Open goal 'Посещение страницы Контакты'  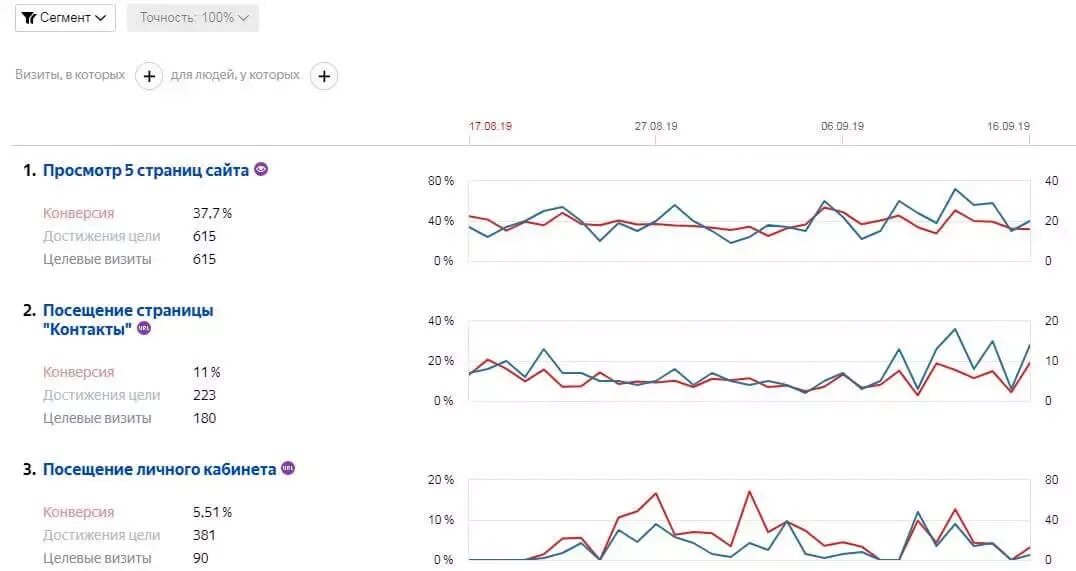(x=128, y=320)
